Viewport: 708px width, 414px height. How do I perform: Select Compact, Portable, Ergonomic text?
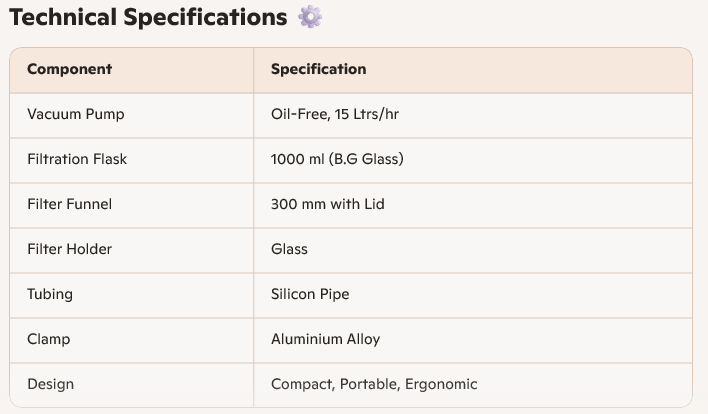(374, 384)
